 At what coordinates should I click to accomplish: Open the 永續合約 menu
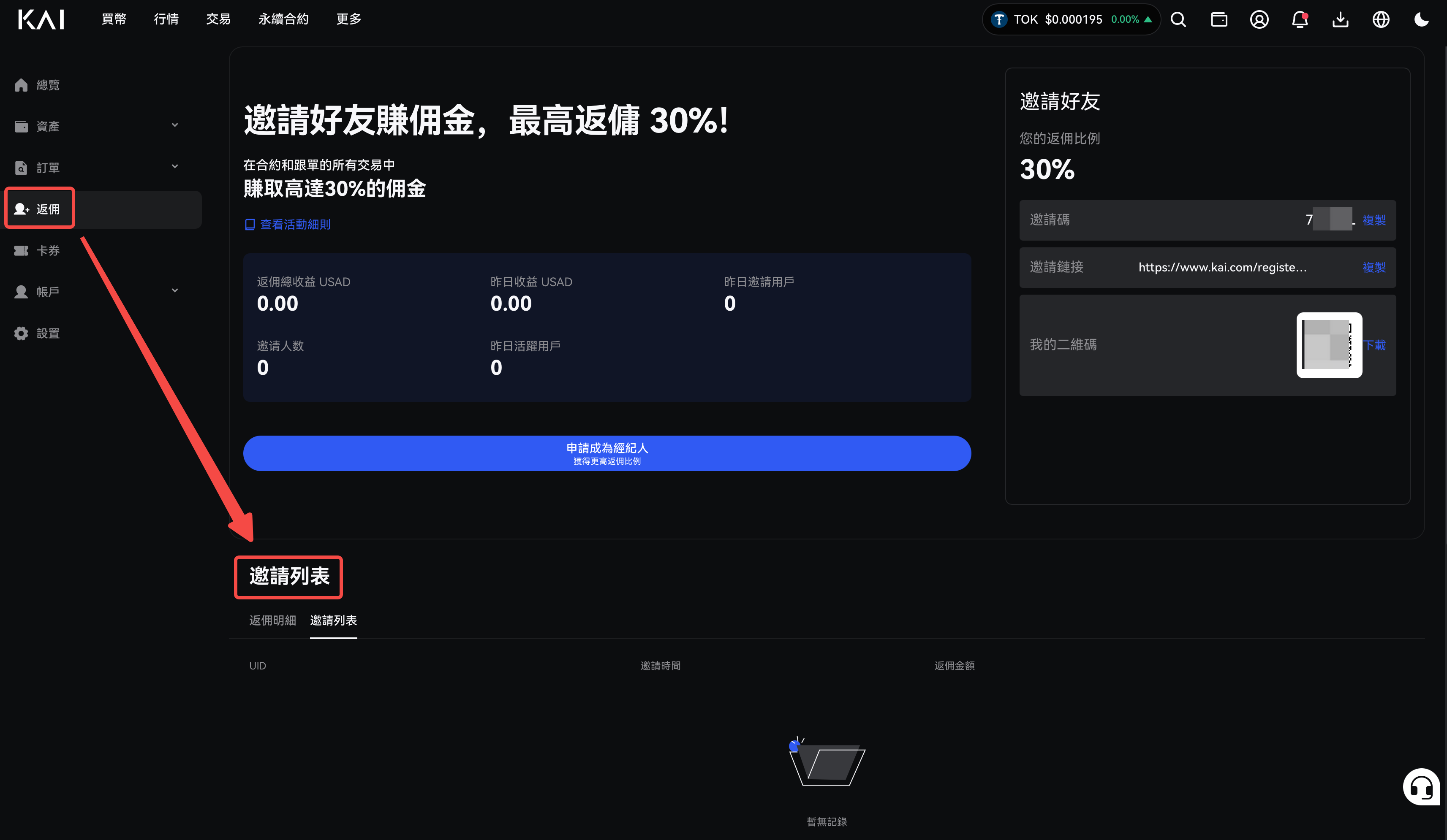coord(284,19)
